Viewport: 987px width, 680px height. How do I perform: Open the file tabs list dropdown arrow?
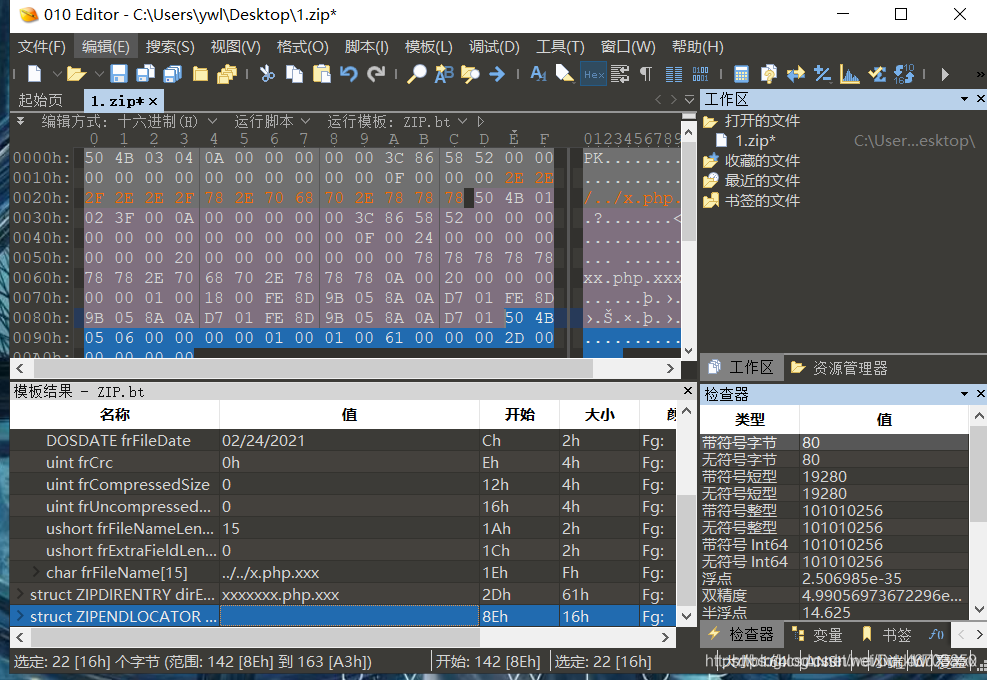click(689, 99)
